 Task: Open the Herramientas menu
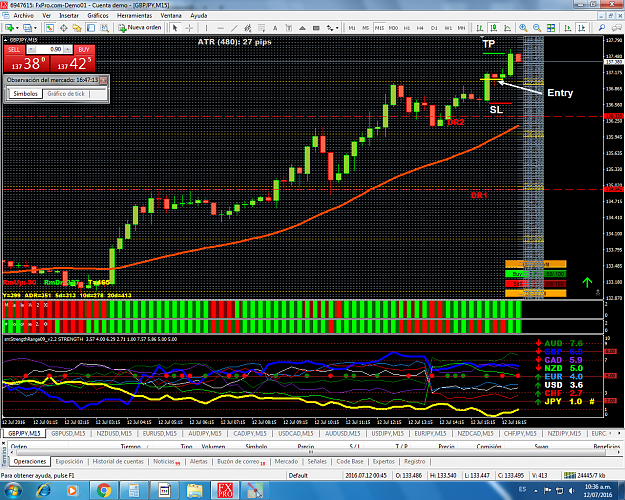135,16
